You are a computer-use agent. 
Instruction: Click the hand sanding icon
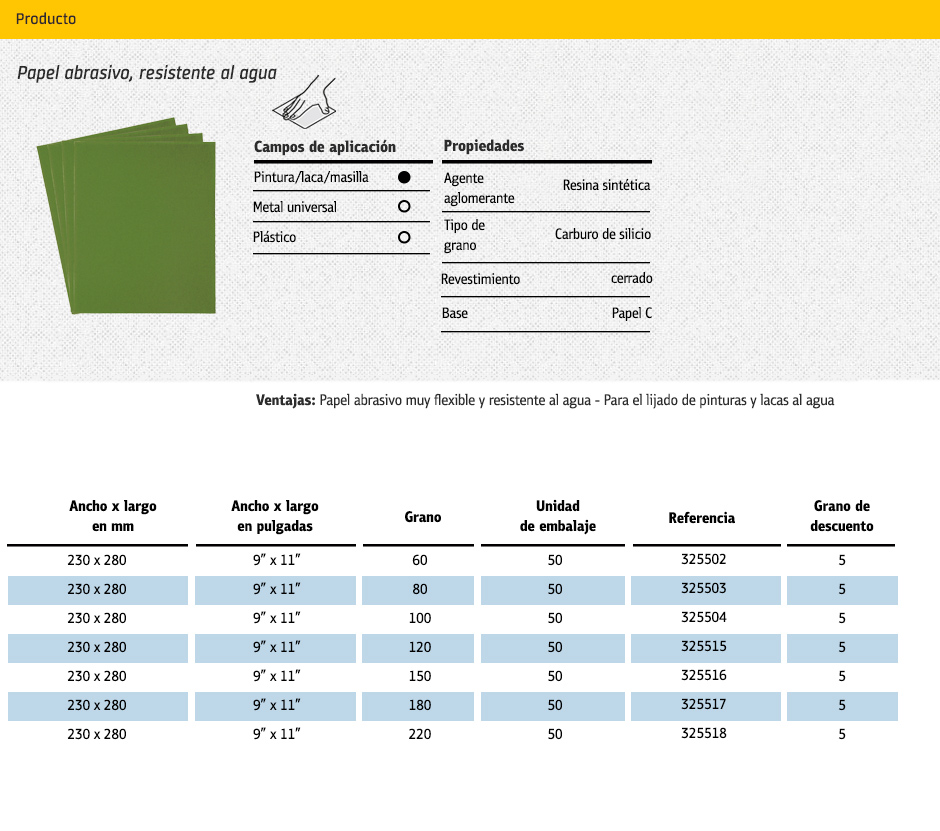tap(304, 101)
